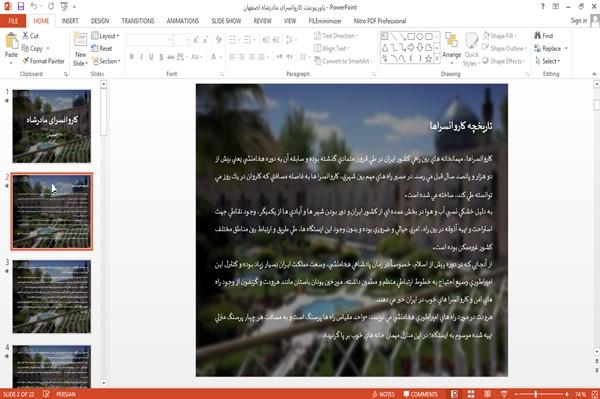The width and height of the screenshot is (600, 399).
Task: Select the rectangle shape in shapes gallery
Action: point(411,36)
